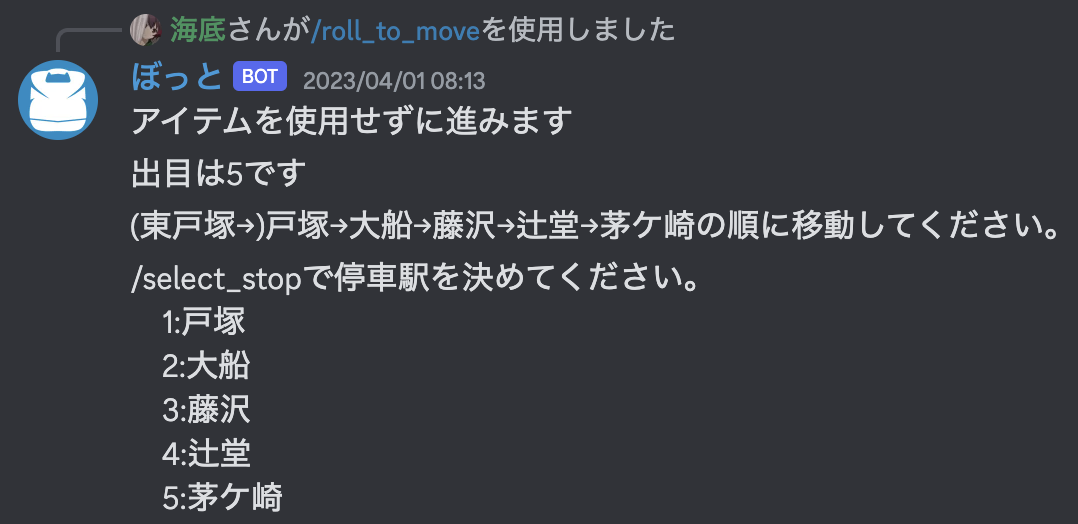
Task: Select list entry 2:大船
Action: tap(206, 366)
